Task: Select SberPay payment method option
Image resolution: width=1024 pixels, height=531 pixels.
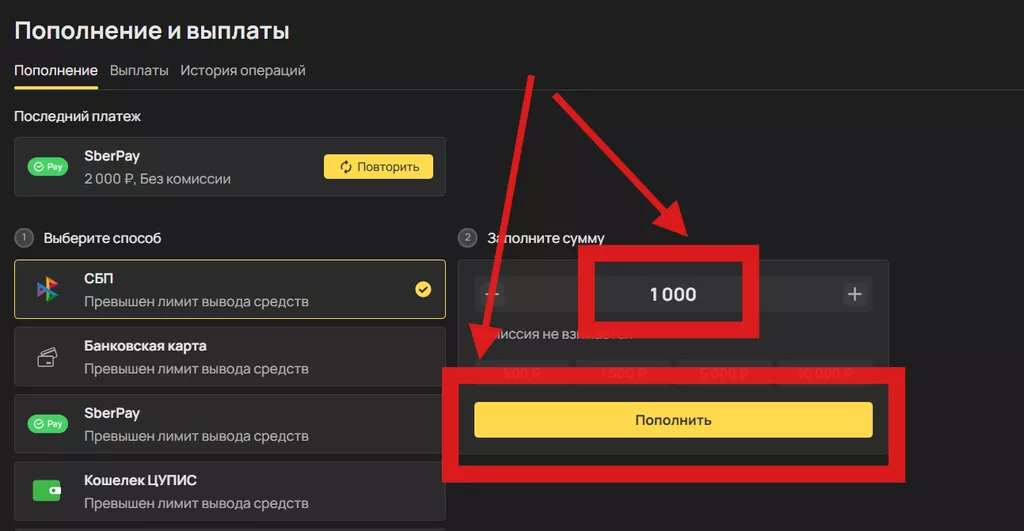Action: point(230,424)
